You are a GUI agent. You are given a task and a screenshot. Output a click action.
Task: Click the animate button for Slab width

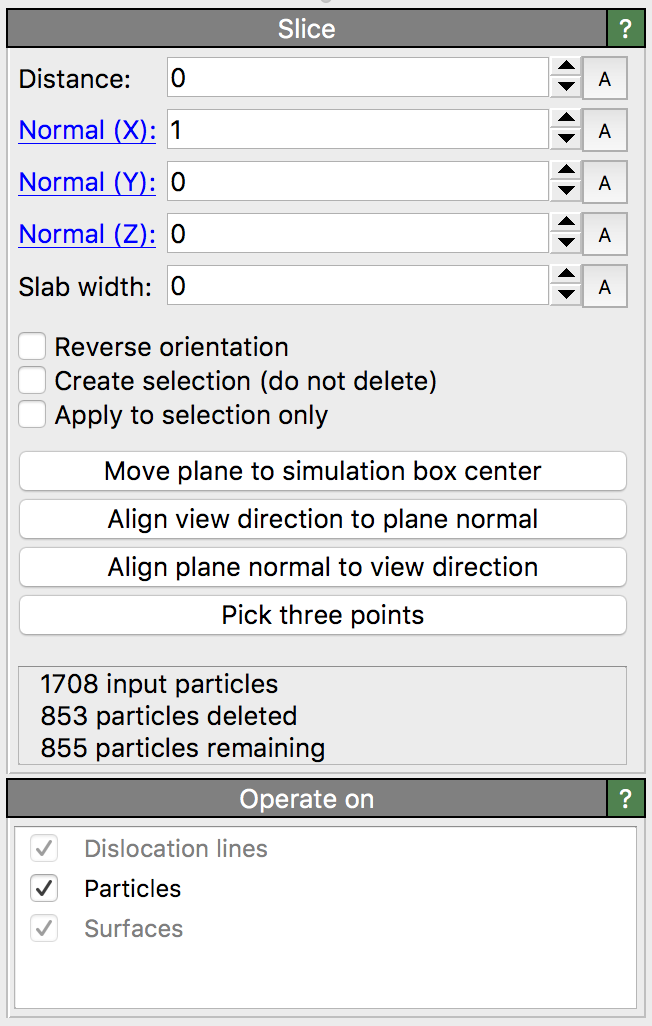(x=604, y=287)
